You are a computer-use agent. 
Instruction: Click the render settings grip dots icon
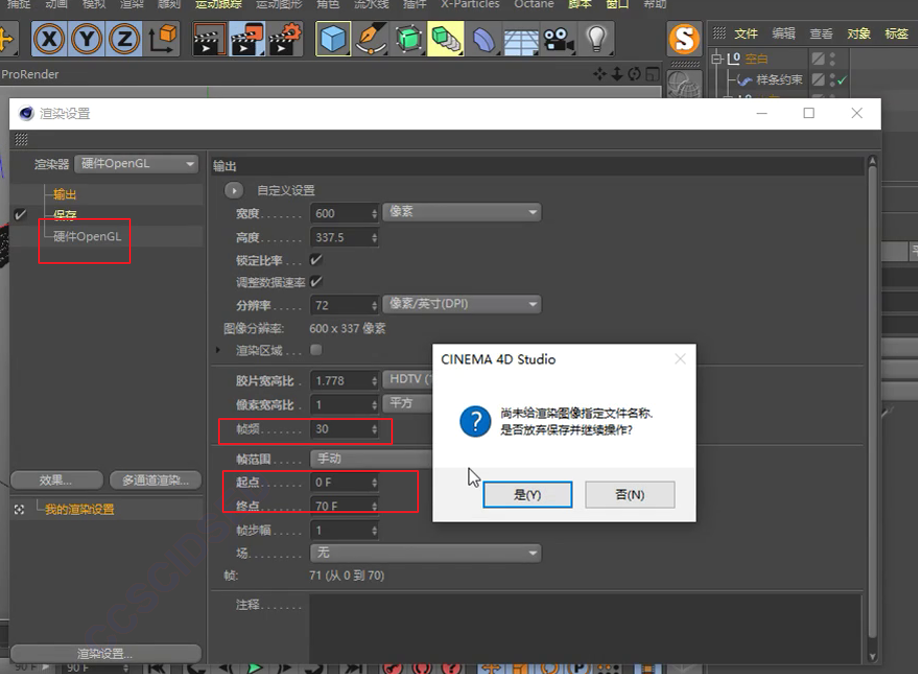point(21,139)
